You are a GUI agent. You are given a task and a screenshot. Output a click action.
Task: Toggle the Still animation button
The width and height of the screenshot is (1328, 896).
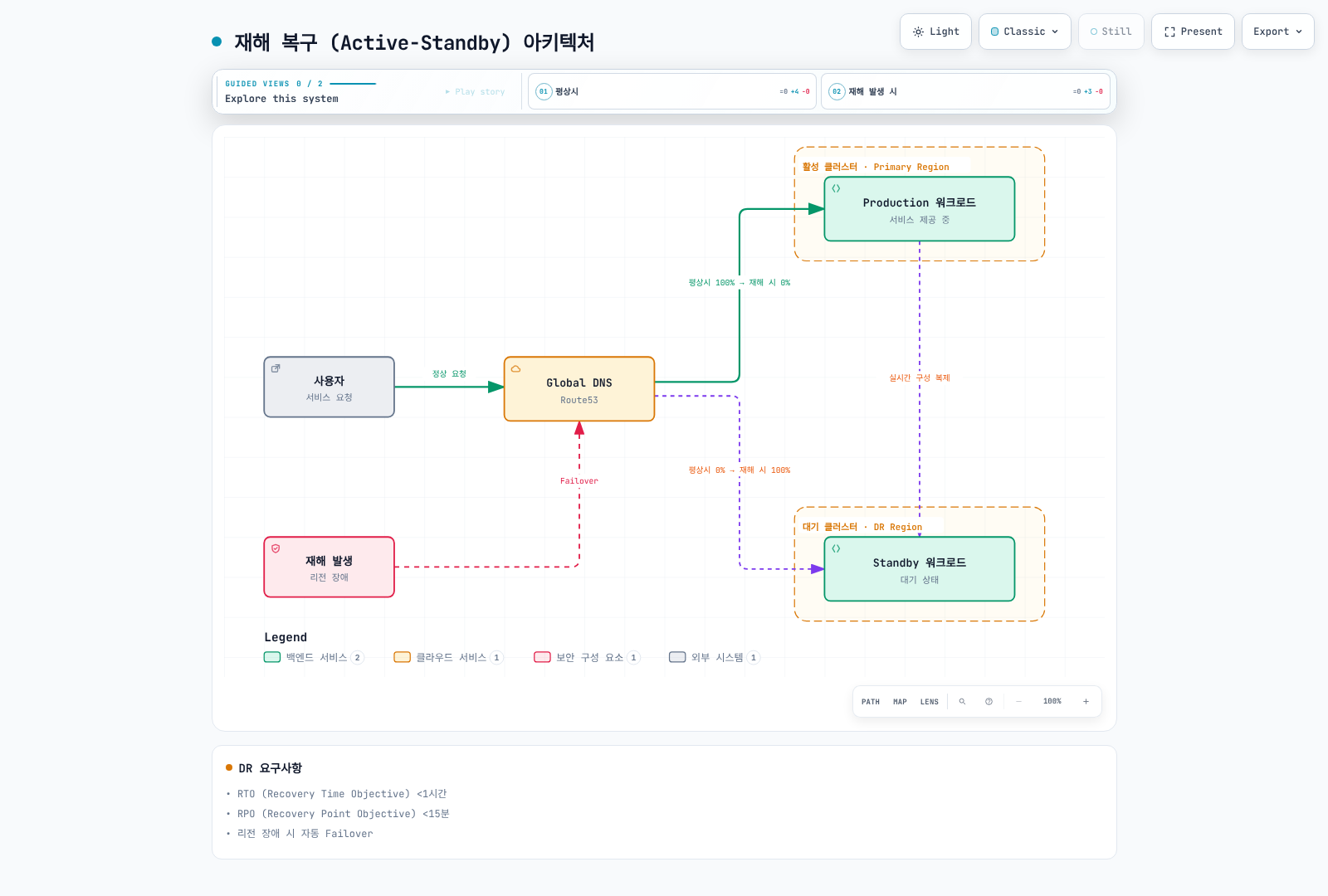tap(1111, 32)
